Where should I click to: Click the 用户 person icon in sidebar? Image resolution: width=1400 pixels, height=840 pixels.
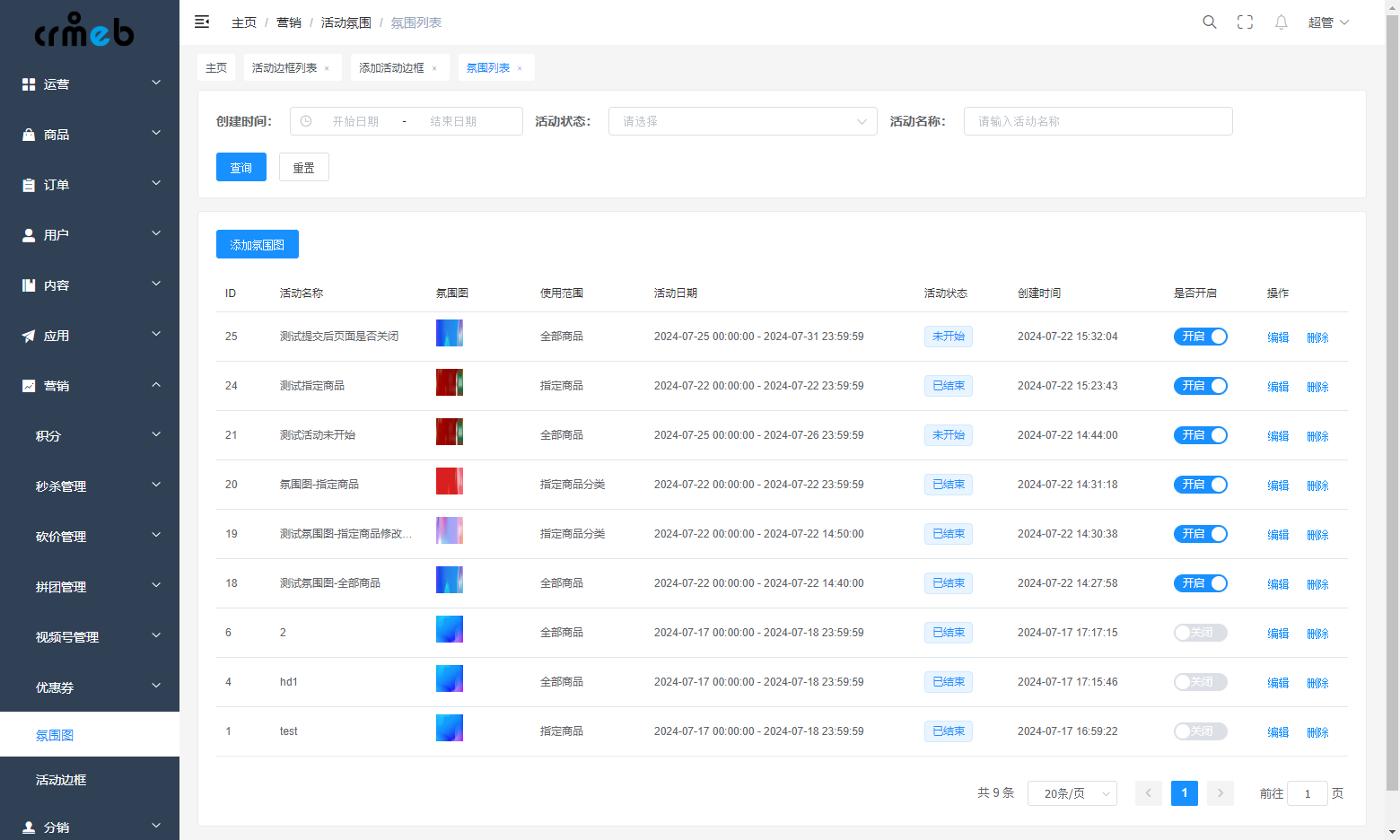tap(29, 235)
